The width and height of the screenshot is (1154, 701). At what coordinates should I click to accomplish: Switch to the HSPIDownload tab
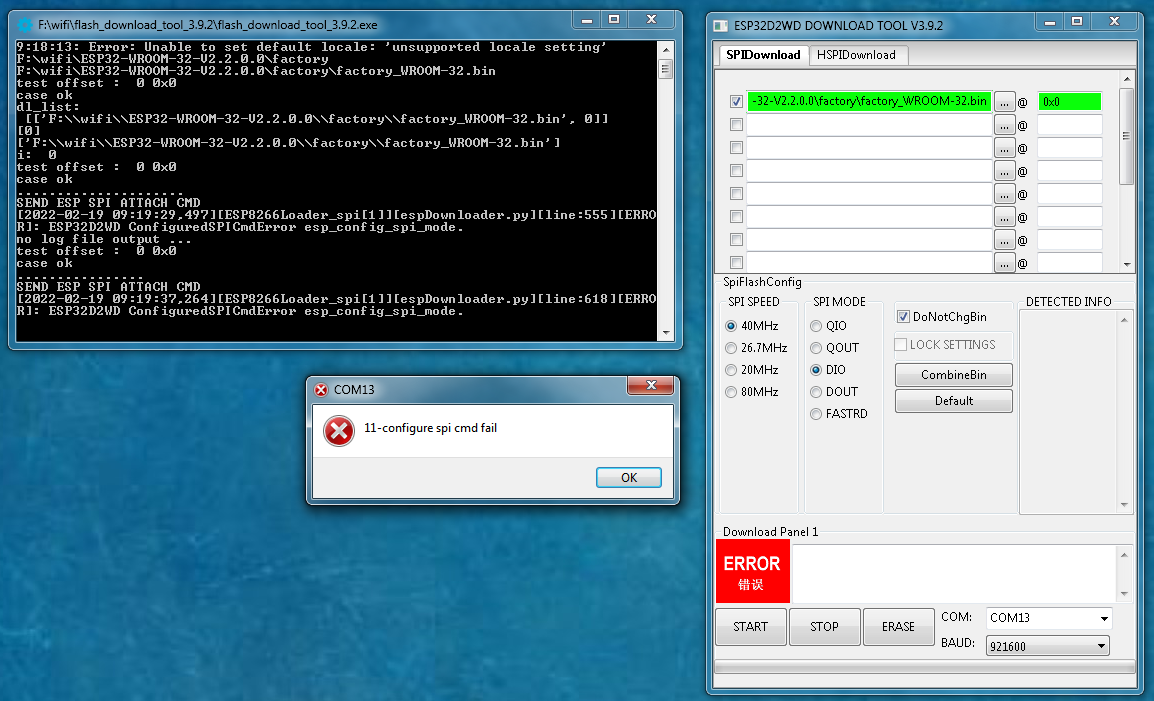pos(857,55)
